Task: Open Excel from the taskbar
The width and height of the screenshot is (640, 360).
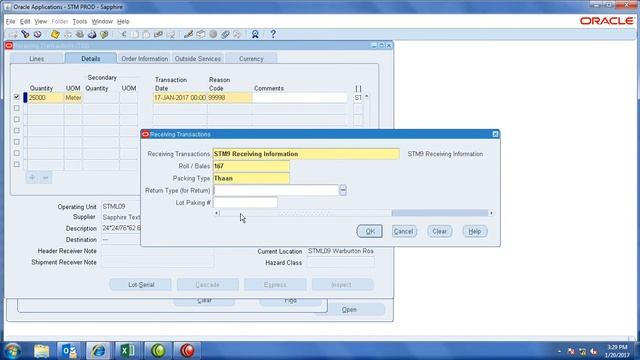Action: [x=128, y=351]
